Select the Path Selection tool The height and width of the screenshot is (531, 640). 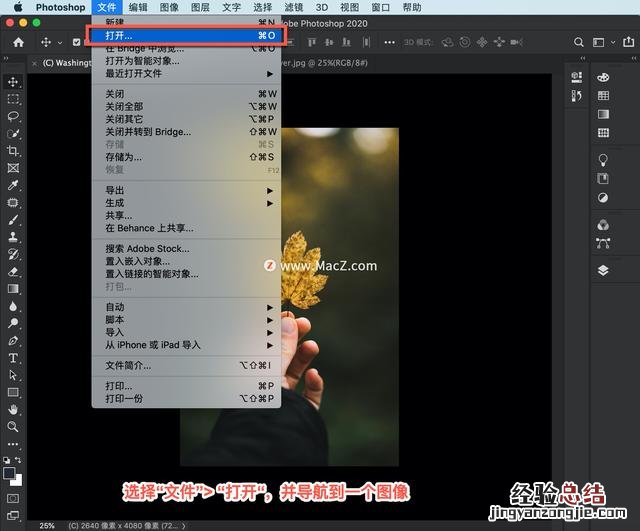(x=13, y=375)
